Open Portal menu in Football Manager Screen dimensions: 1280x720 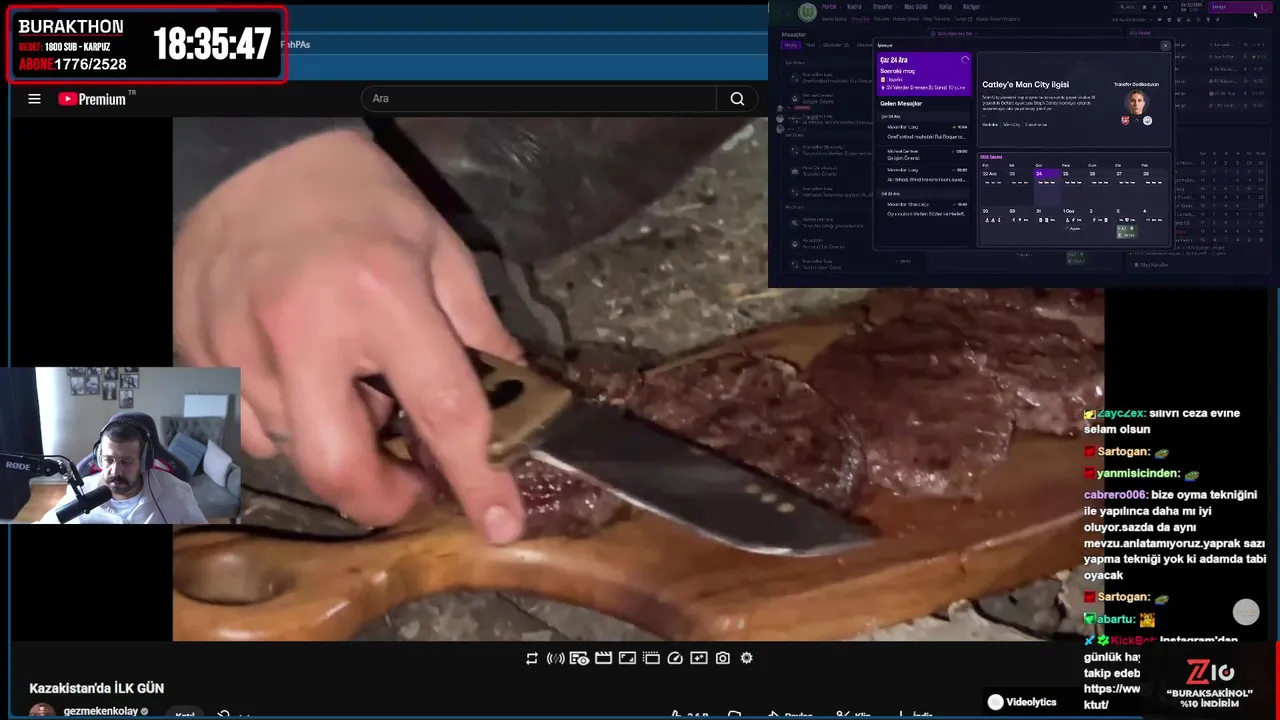829,7
